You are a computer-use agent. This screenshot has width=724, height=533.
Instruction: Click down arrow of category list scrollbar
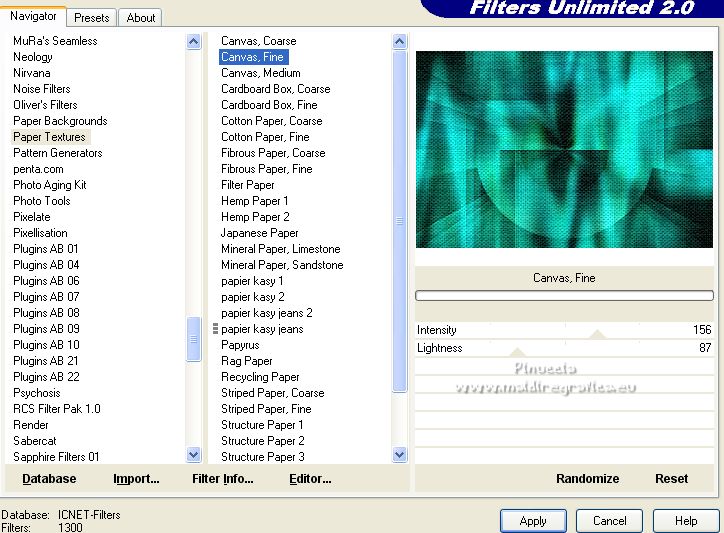[x=193, y=455]
